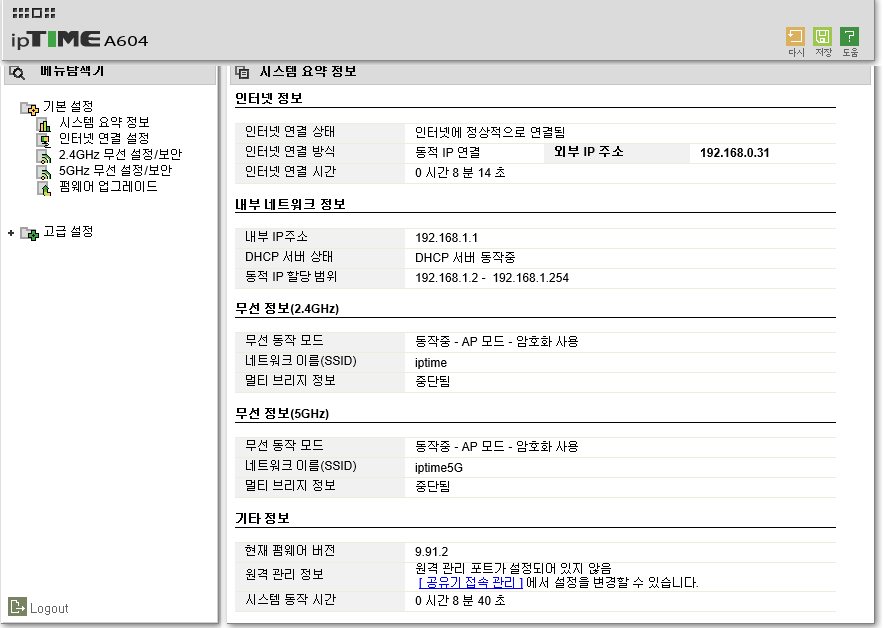883x628 pixels.
Task: Click the 저장 save icon
Action: coord(822,37)
